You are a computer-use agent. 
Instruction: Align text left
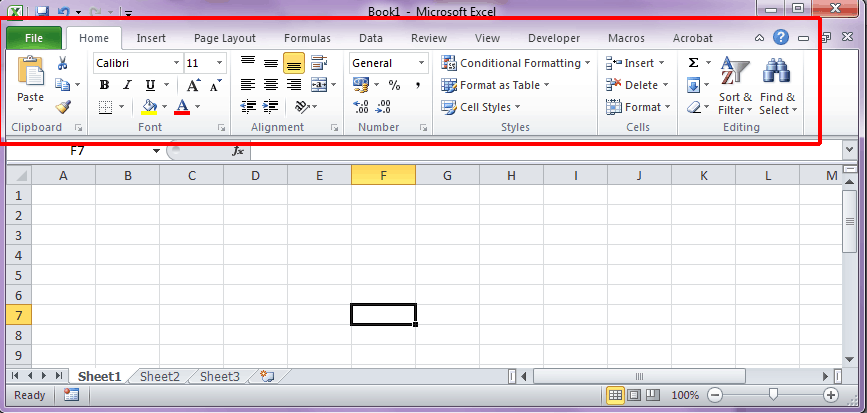tap(248, 85)
